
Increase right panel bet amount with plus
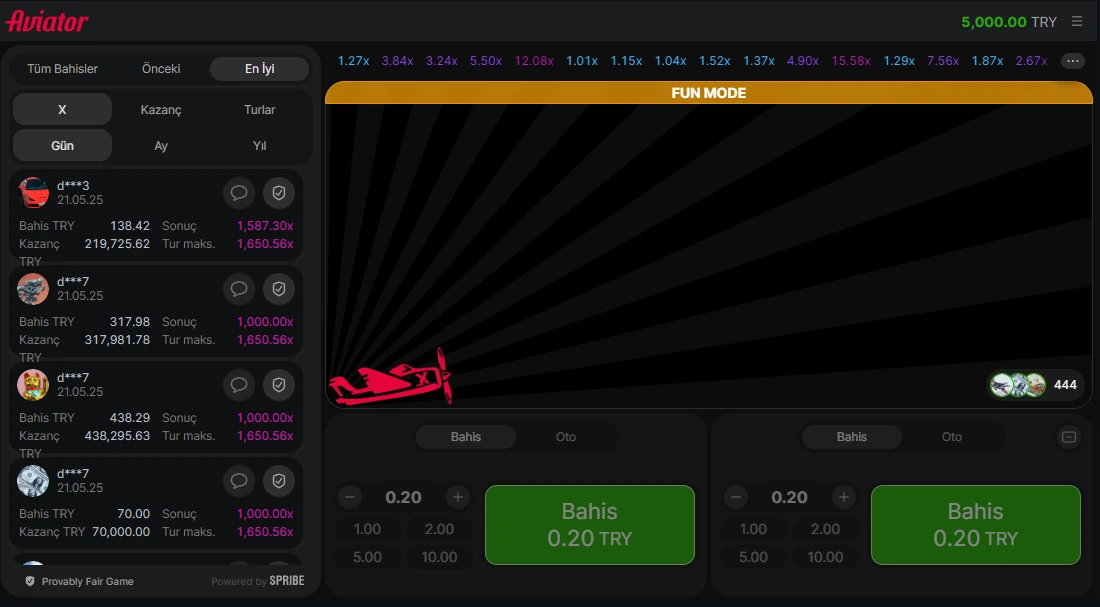843,498
